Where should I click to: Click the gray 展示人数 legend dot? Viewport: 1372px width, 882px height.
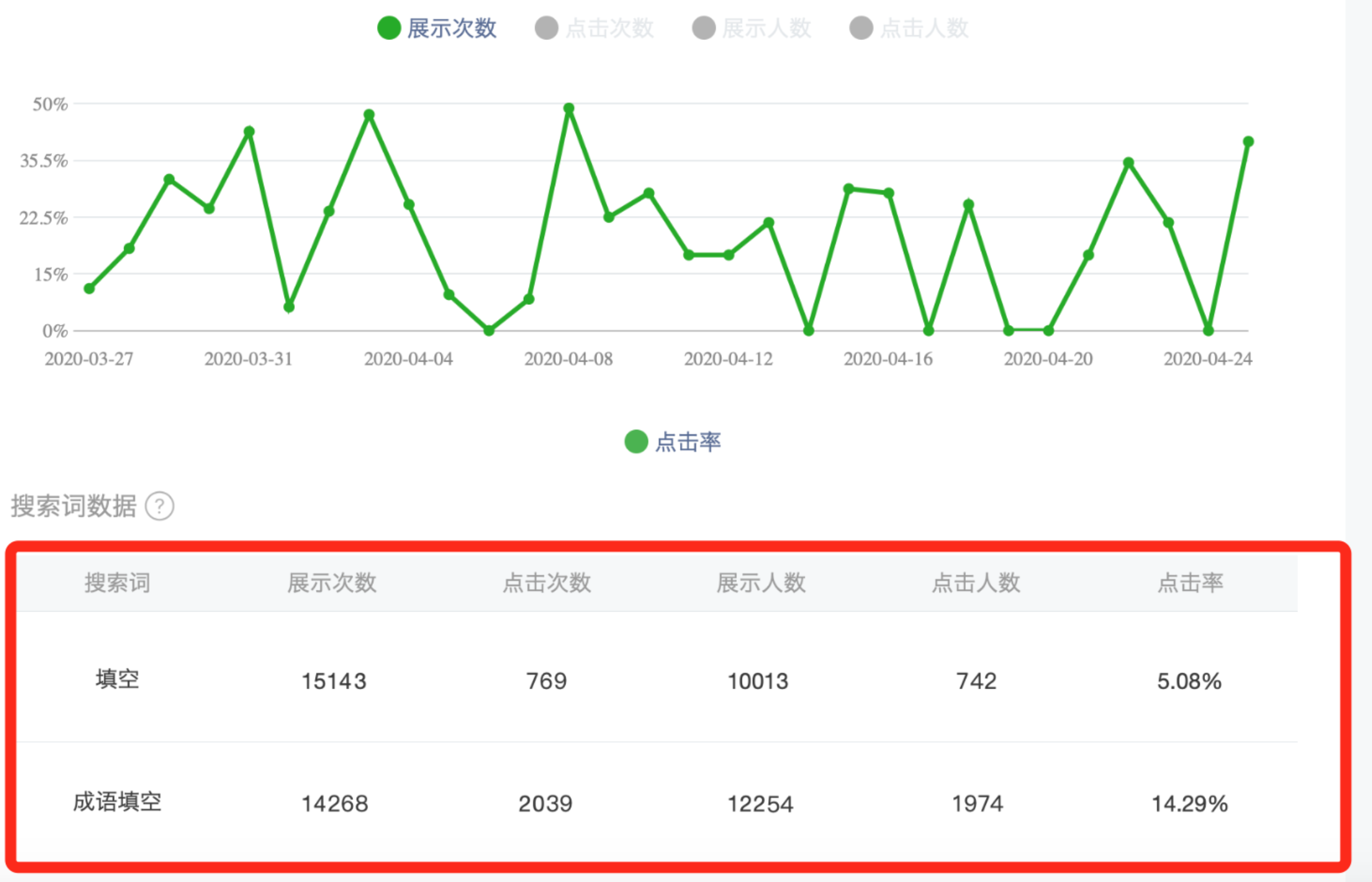point(704,28)
